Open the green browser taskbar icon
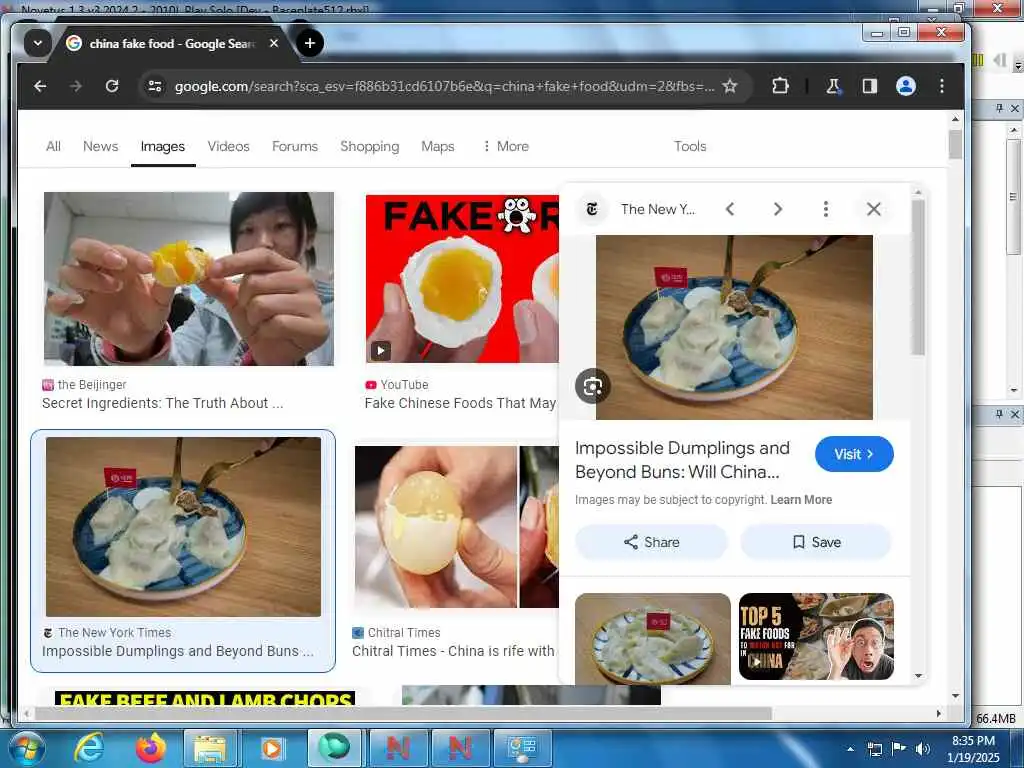This screenshot has width=1024, height=768. pyautogui.click(x=334, y=748)
